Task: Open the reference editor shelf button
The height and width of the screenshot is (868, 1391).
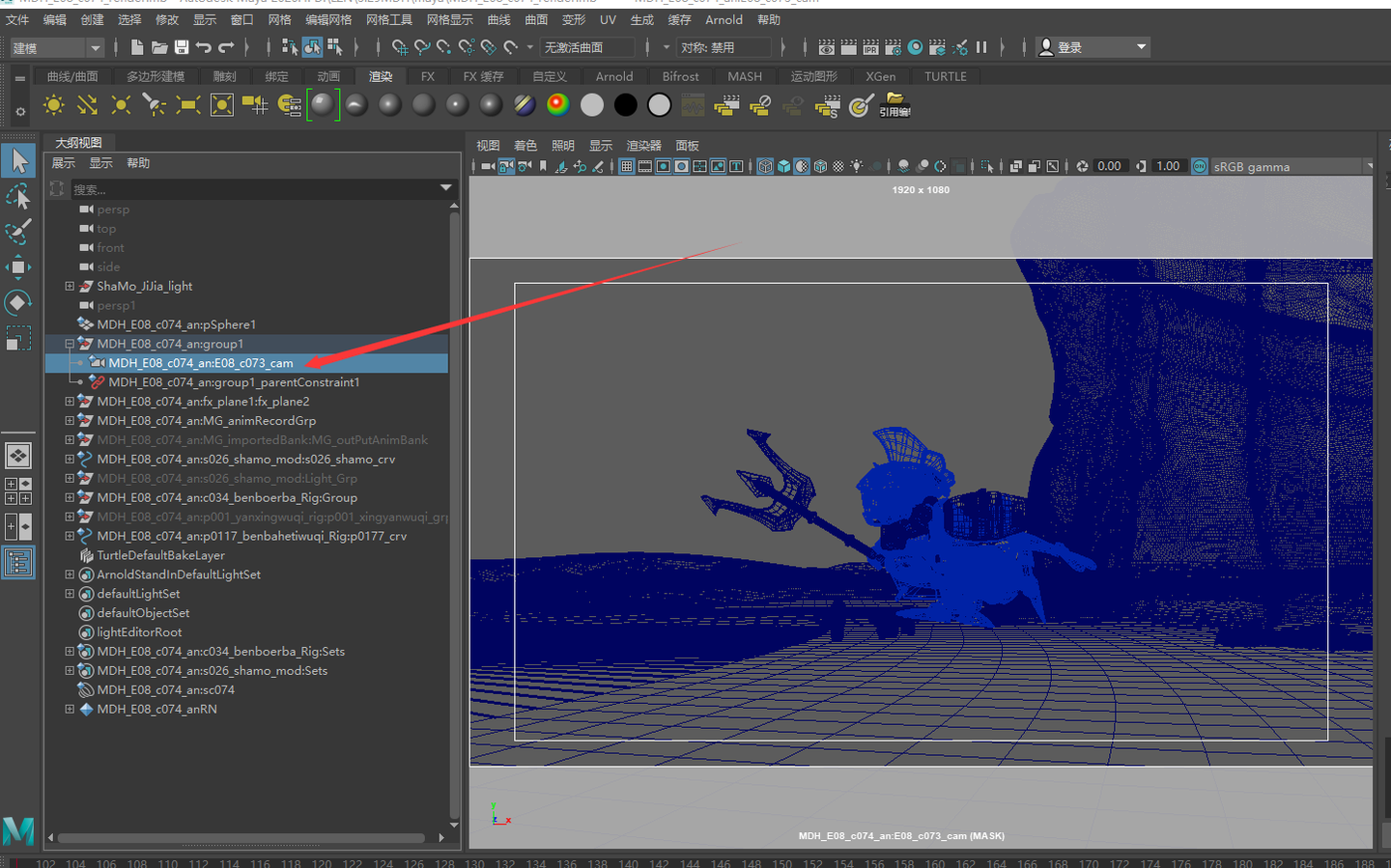Action: coord(894,105)
